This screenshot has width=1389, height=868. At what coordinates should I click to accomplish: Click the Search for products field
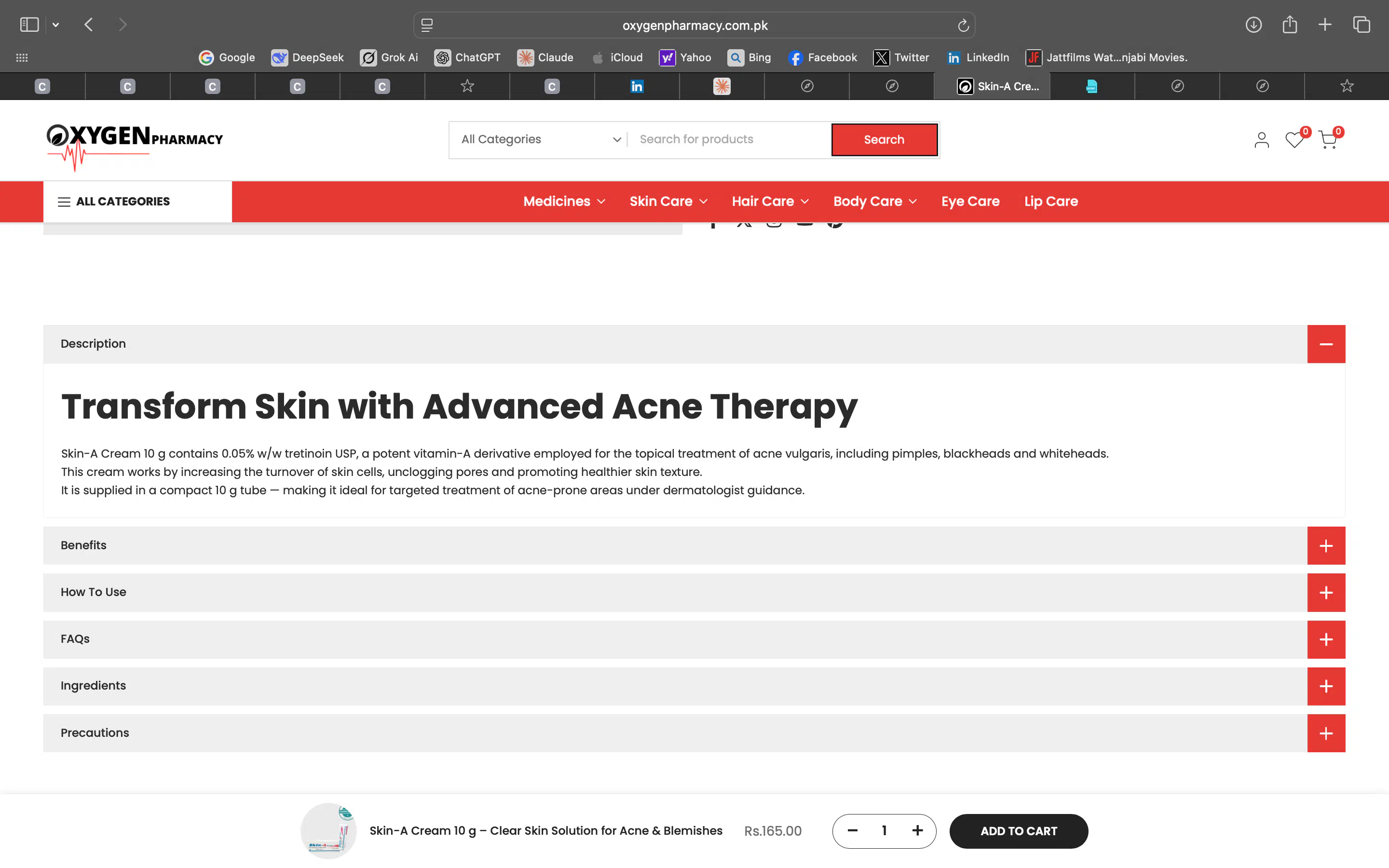pos(729,139)
